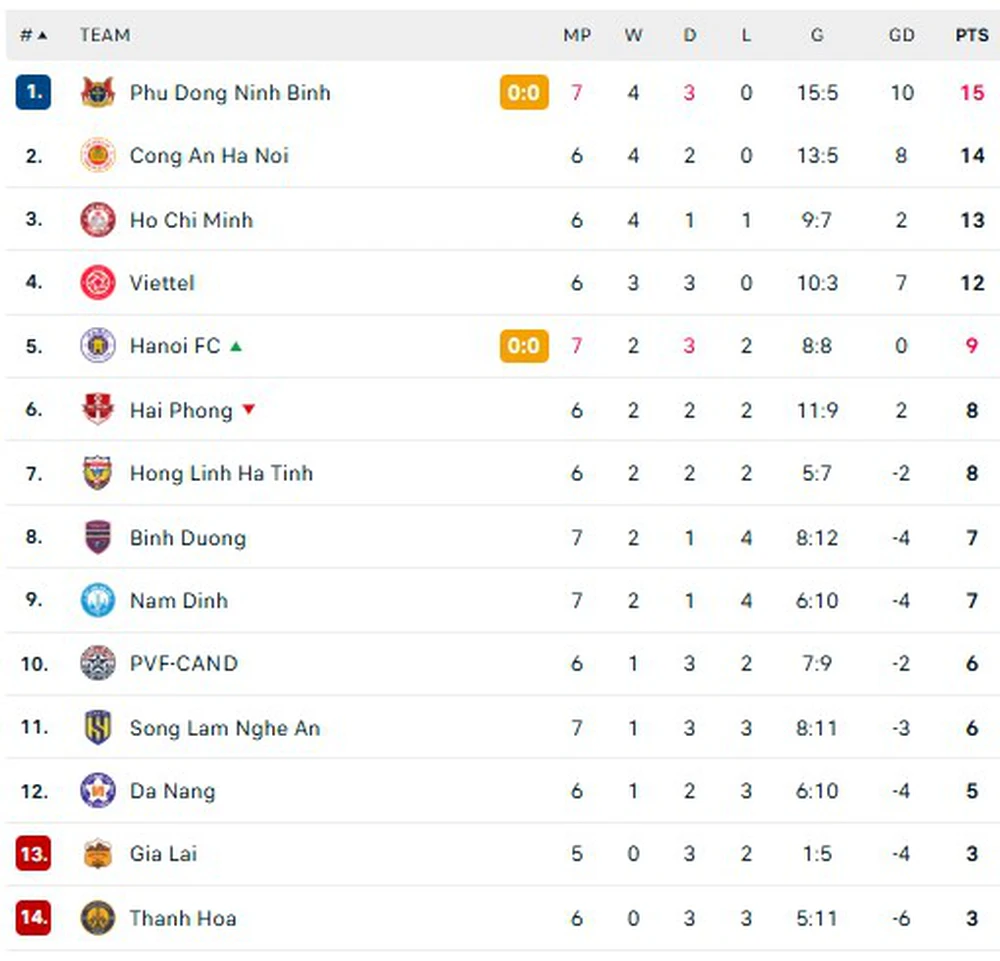1000x961 pixels.
Task: Click the Nam Dinh club logo
Action: point(98,601)
